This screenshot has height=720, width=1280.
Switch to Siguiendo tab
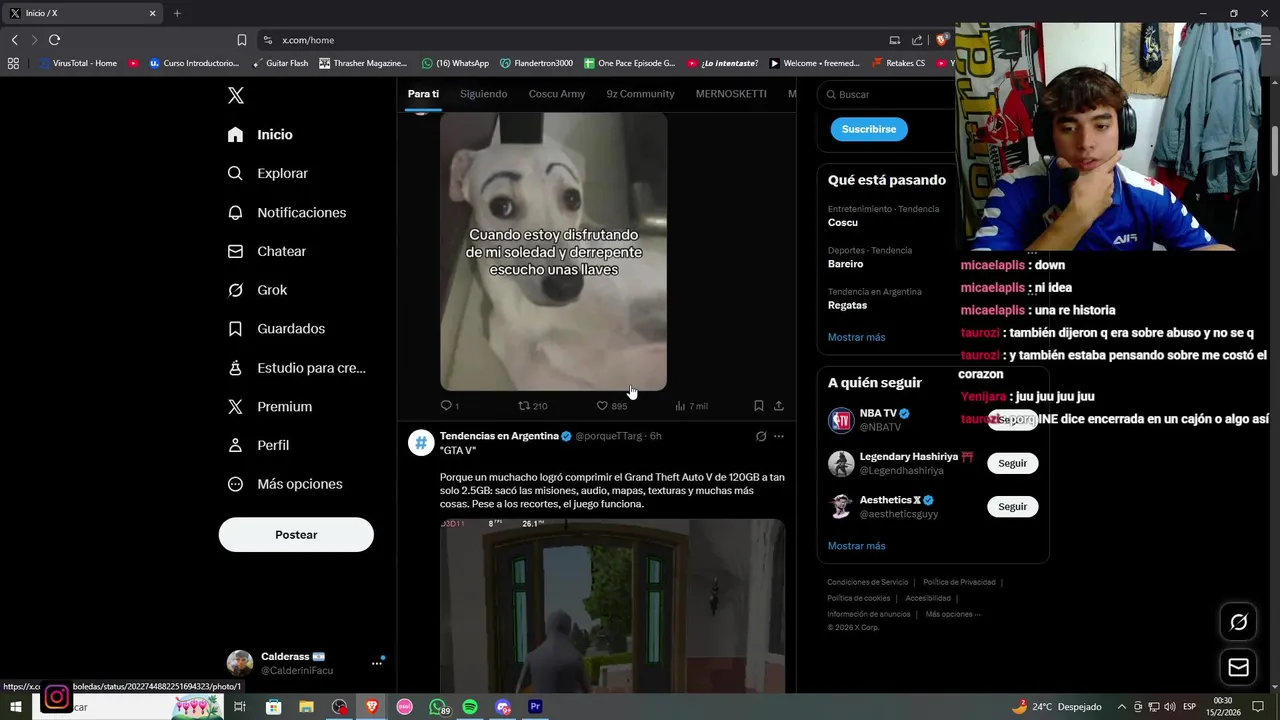[484, 94]
